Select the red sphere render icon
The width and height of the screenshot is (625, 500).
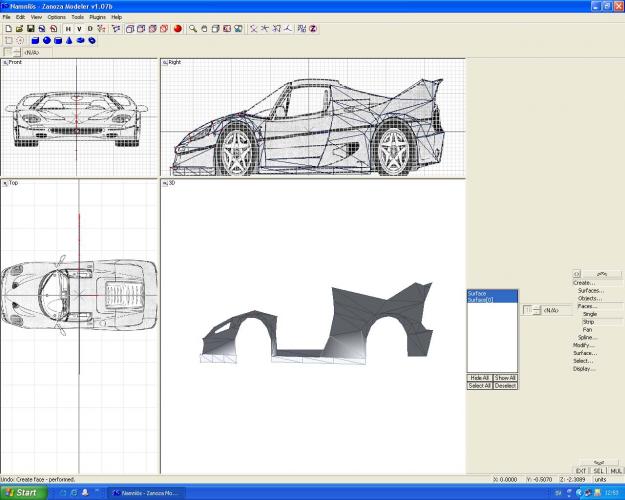tap(178, 29)
